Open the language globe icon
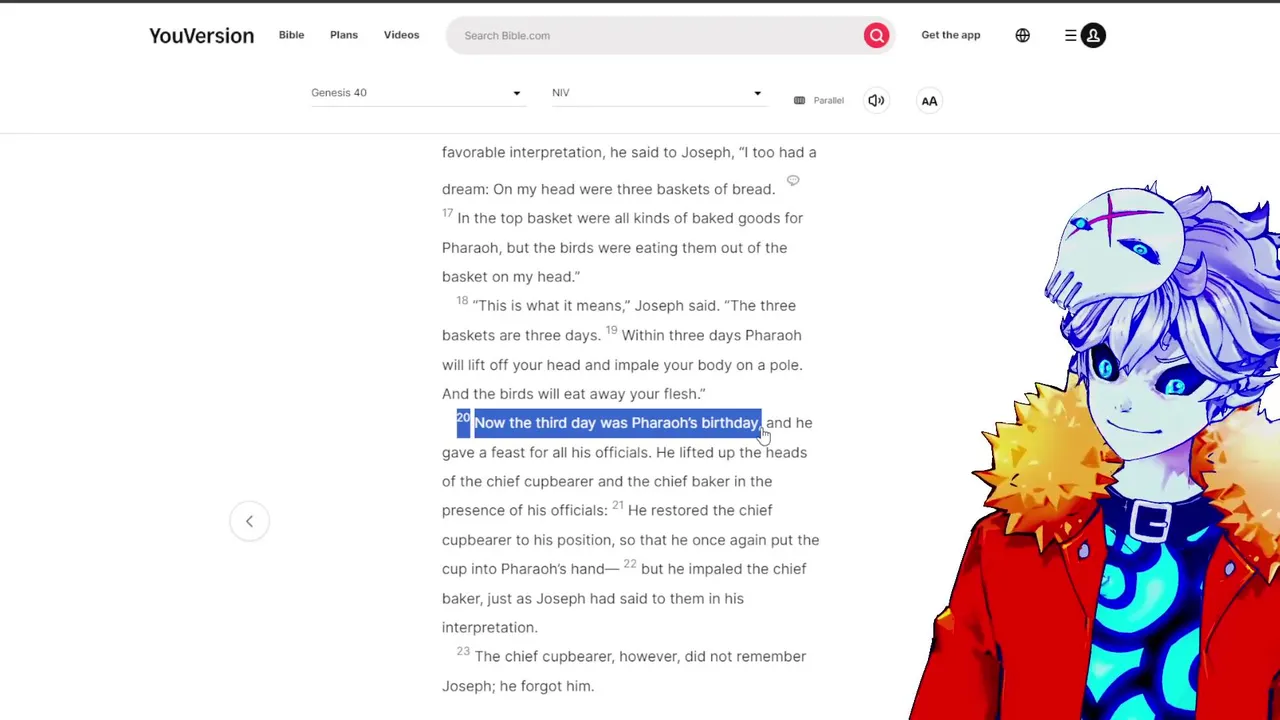 [x=1022, y=35]
